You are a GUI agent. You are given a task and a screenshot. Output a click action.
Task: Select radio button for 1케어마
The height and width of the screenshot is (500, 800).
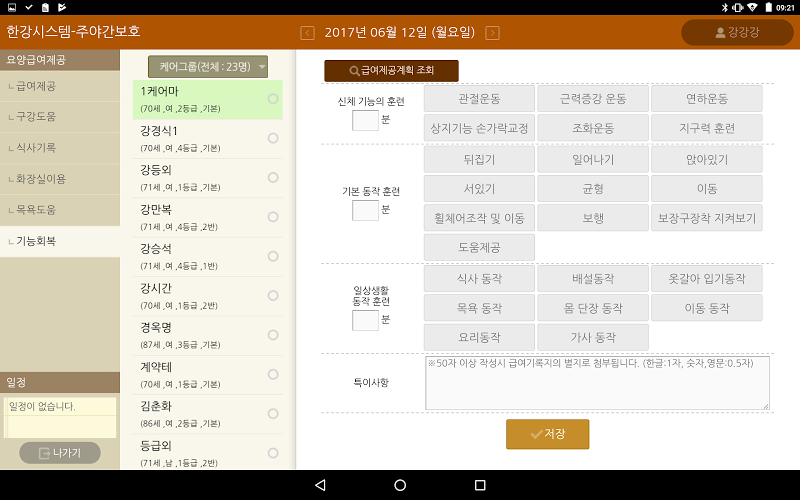(x=273, y=99)
